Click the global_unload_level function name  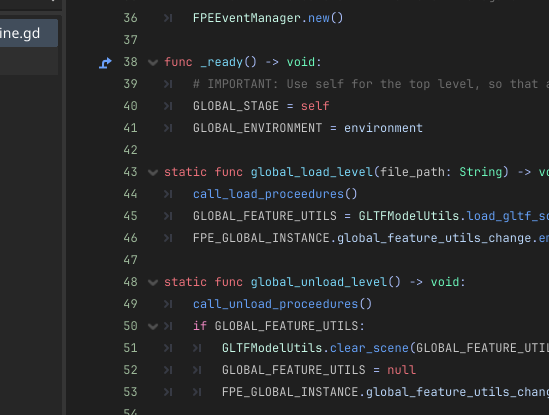click(319, 282)
